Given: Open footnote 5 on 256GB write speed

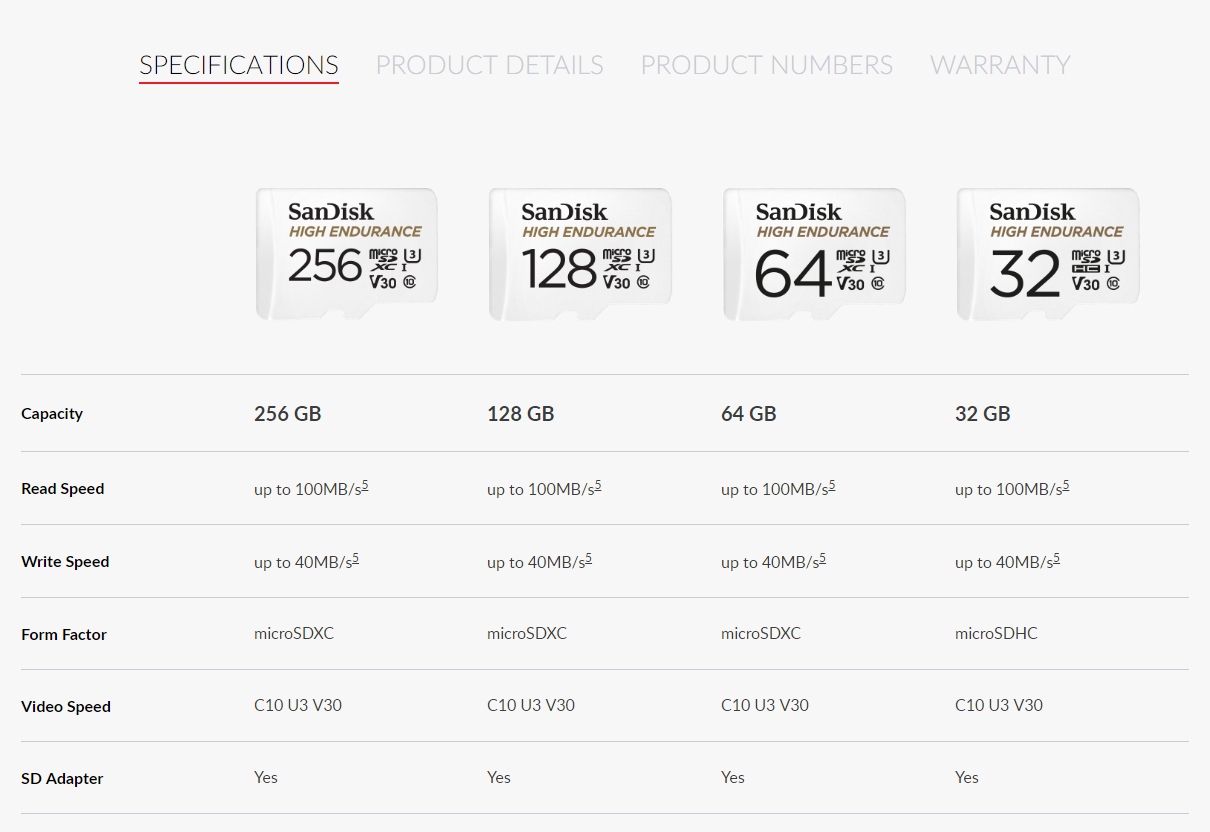Looking at the screenshot, I should [357, 555].
